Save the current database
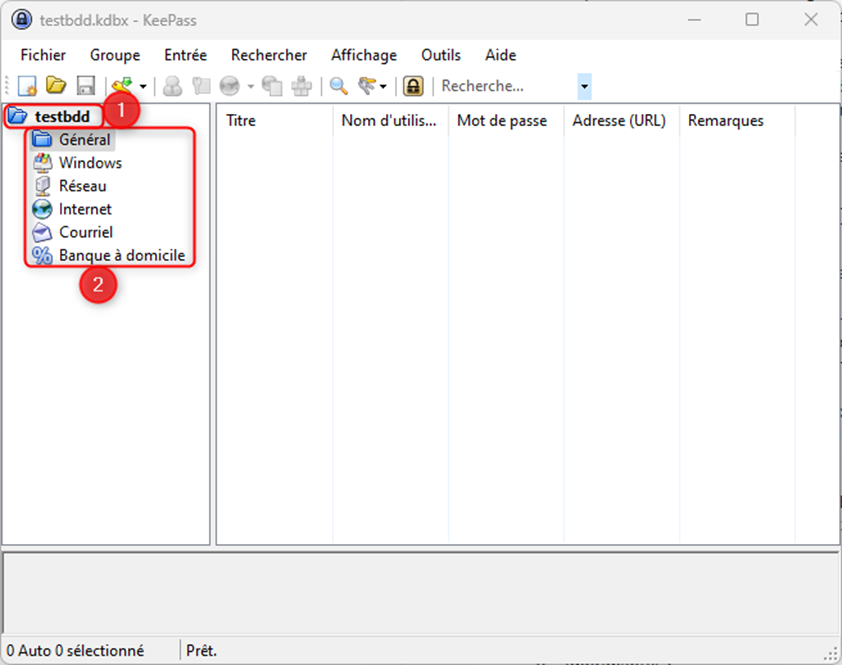 pos(84,86)
